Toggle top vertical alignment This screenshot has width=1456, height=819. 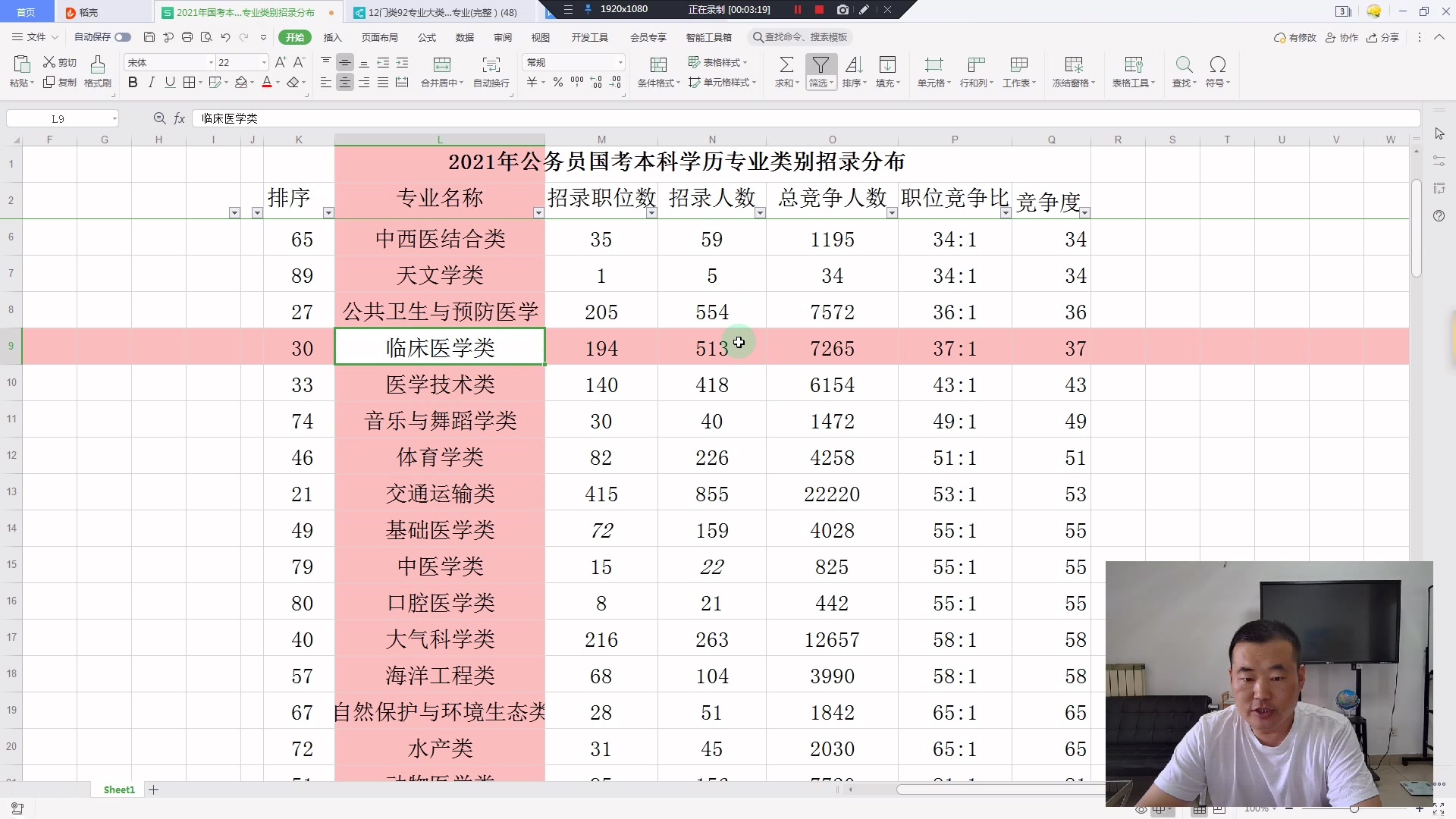(326, 62)
